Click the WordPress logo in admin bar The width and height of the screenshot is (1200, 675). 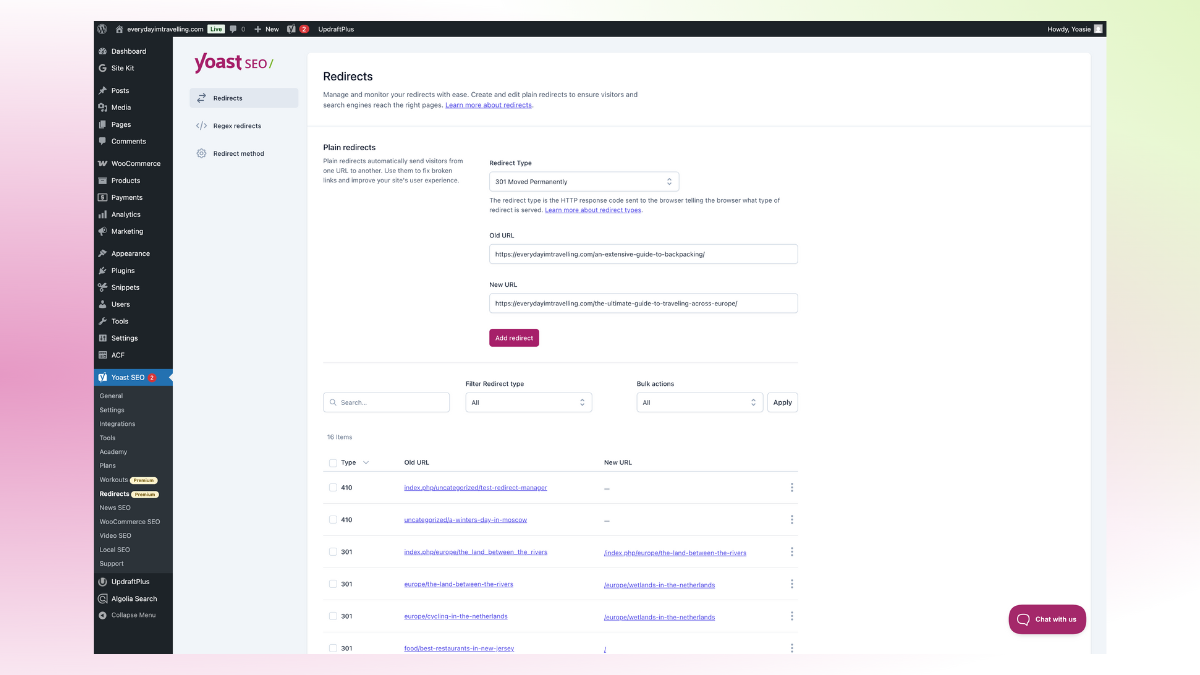[x=102, y=29]
